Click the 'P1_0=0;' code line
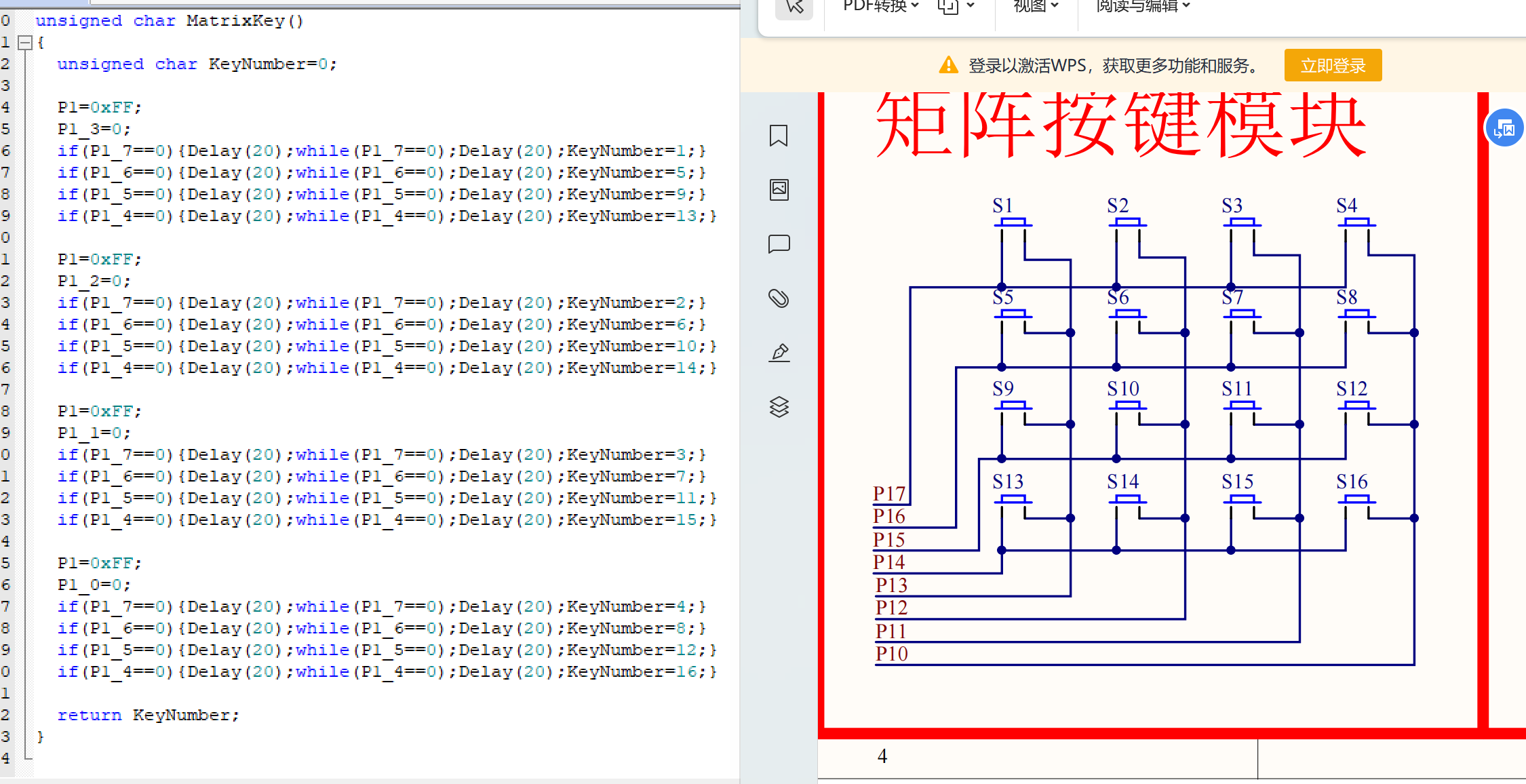This screenshot has width=1526, height=784. coord(94,585)
